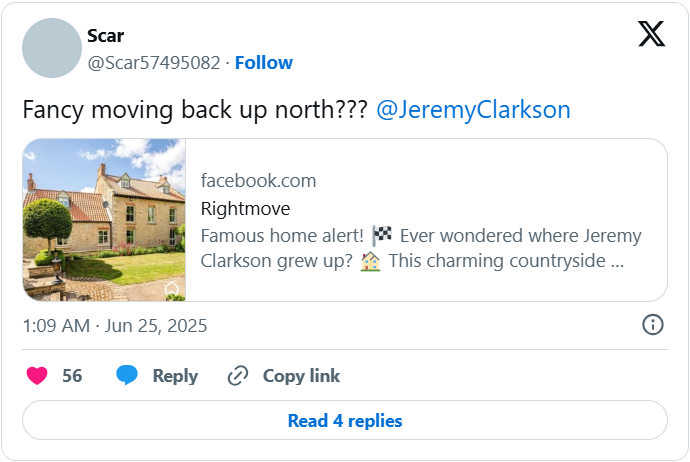The width and height of the screenshot is (690, 462).
Task: Click the facebook.com domain text
Action: (258, 181)
